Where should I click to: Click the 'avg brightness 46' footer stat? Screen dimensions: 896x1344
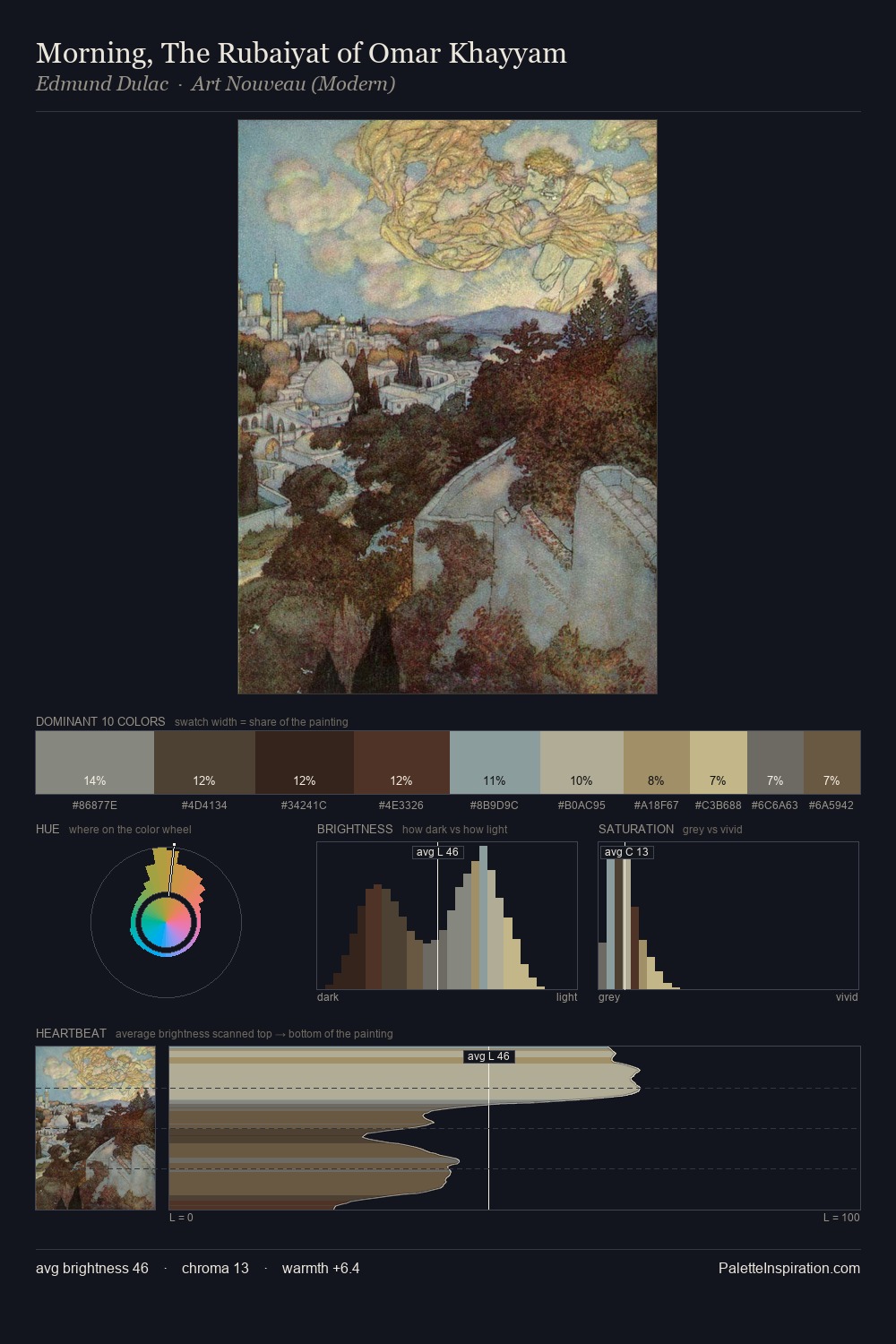click(x=92, y=1268)
